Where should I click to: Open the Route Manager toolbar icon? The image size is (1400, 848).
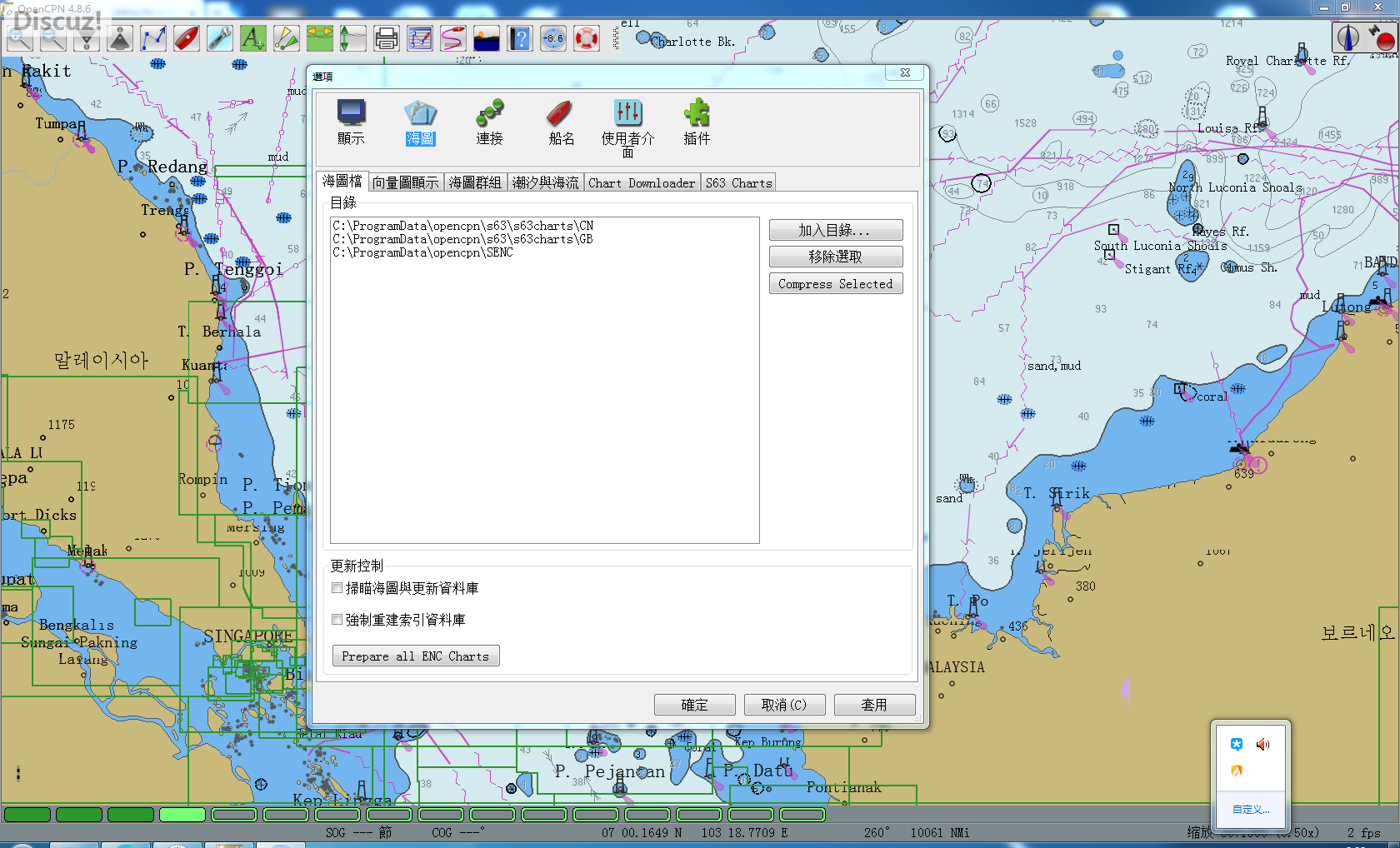[419, 38]
